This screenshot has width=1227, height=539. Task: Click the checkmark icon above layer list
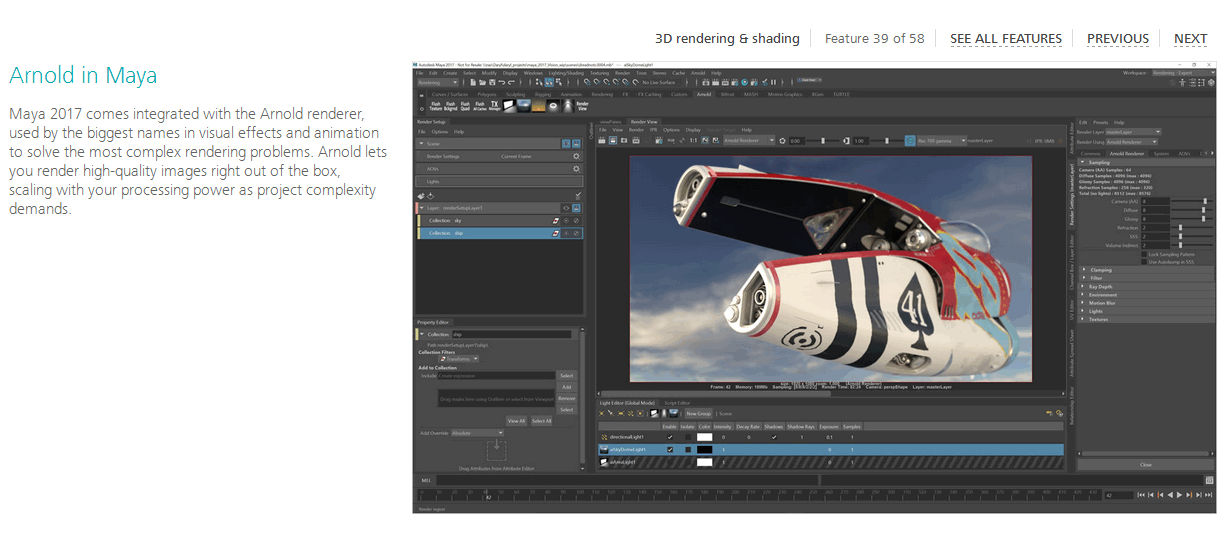click(578, 195)
